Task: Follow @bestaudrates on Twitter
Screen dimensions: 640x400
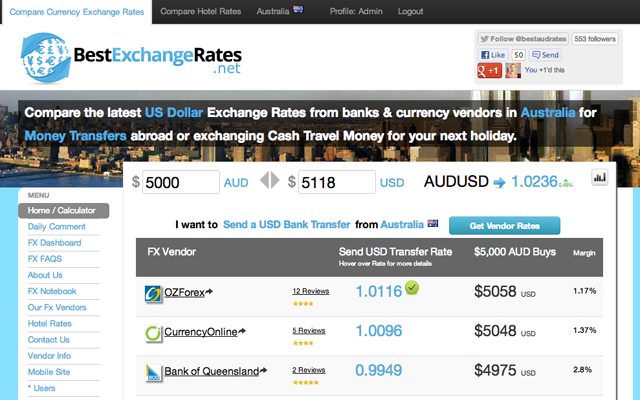Action: [x=523, y=39]
